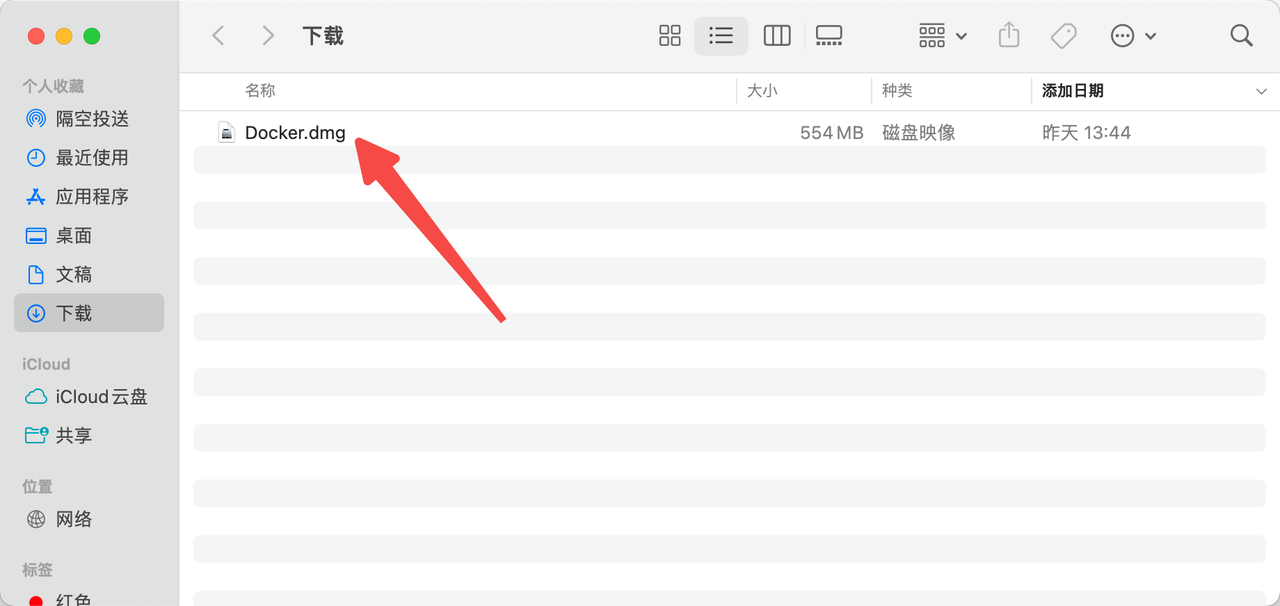
Task: Go forward with the right chevron
Action: (x=267, y=36)
